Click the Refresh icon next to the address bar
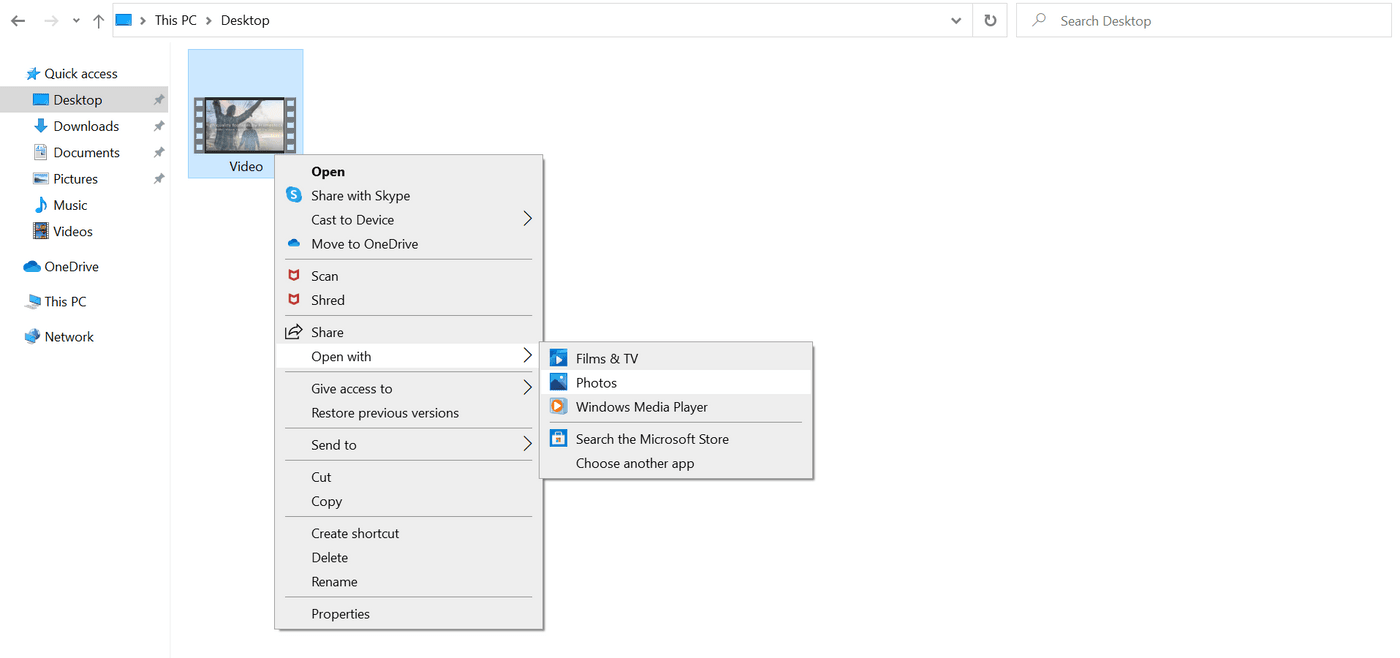Viewport: 1400px width, 658px height. click(989, 20)
